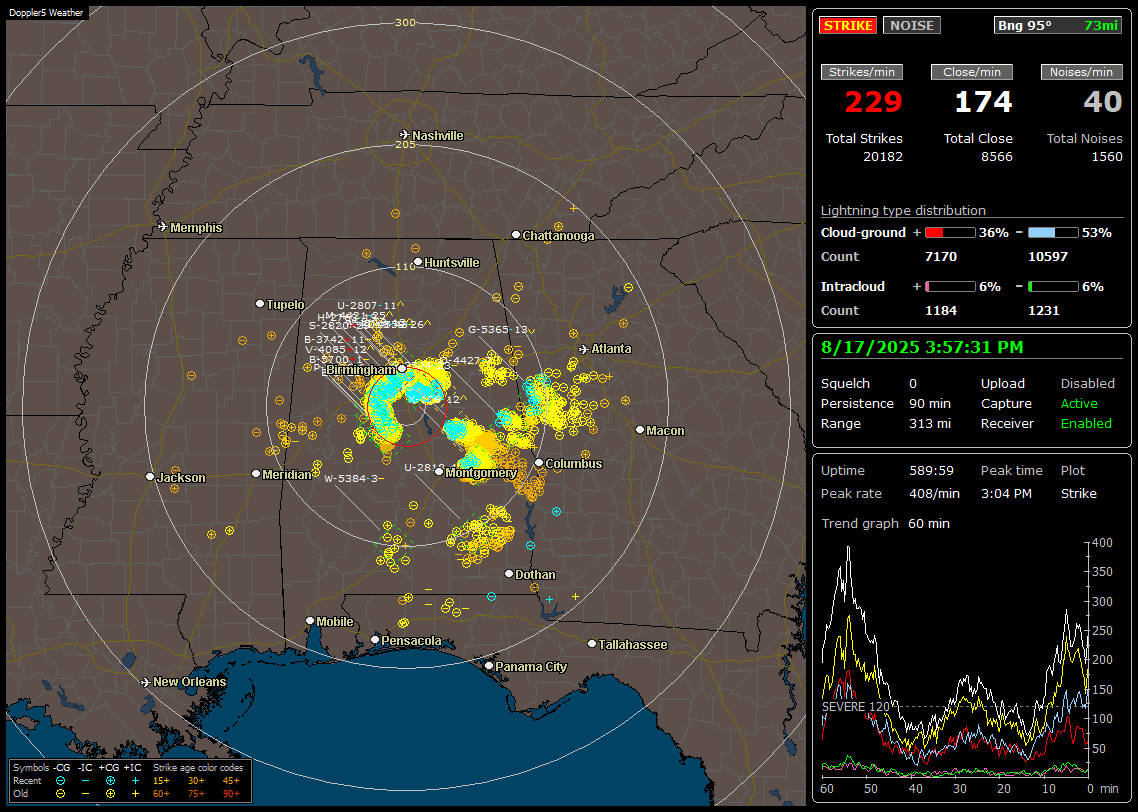
Task: Click the negative cloud-ground 53% blue bar
Action: pos(1053,232)
